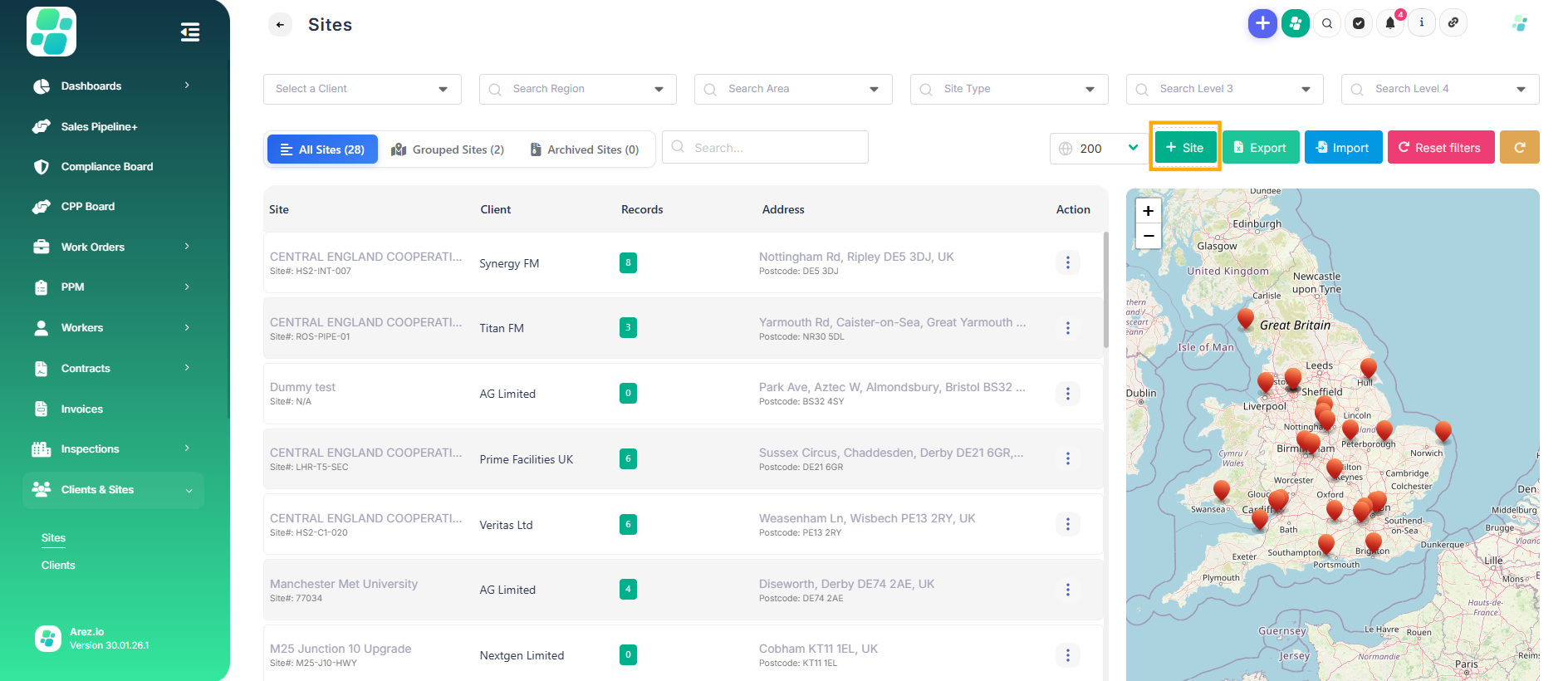Open the Select a Client dropdown

coord(362,89)
